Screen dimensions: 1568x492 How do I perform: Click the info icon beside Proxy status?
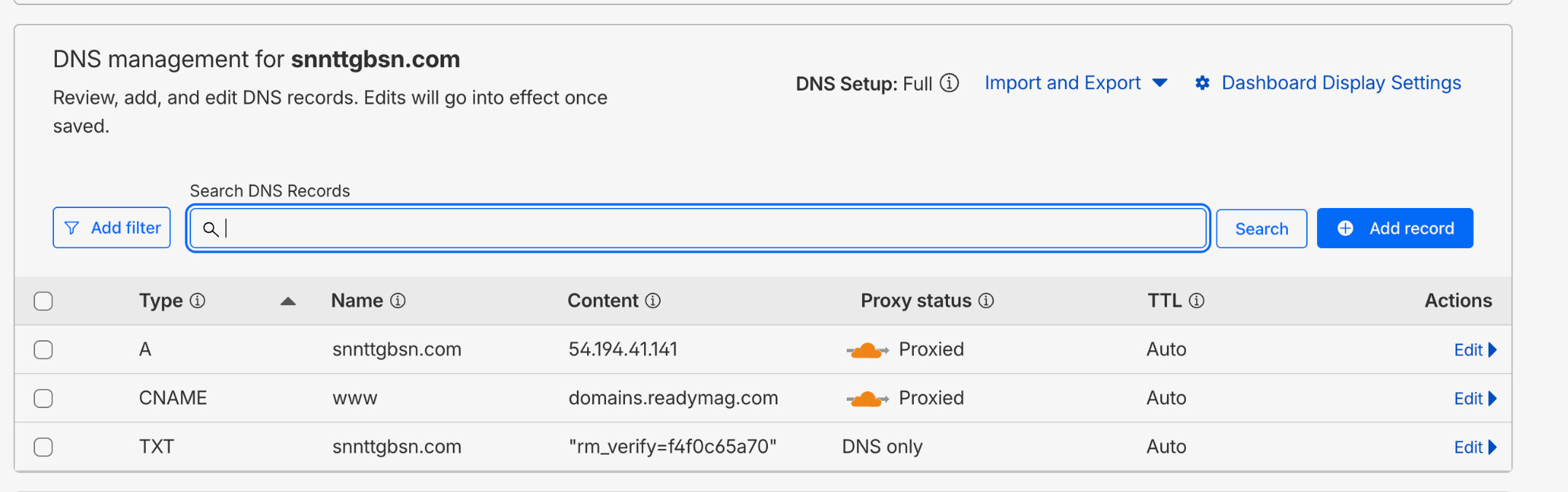(986, 301)
